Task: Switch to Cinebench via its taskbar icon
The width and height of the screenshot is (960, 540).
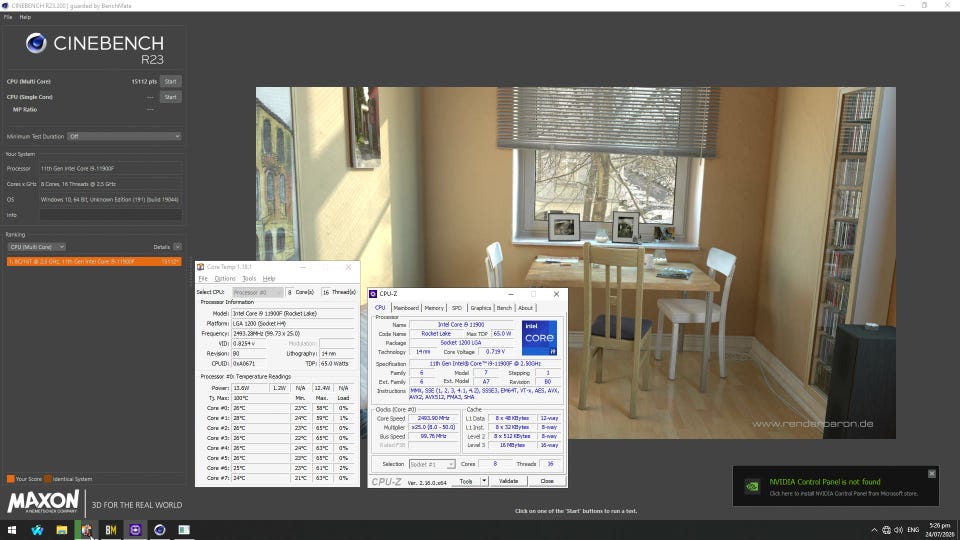Action: pyautogui.click(x=160, y=530)
